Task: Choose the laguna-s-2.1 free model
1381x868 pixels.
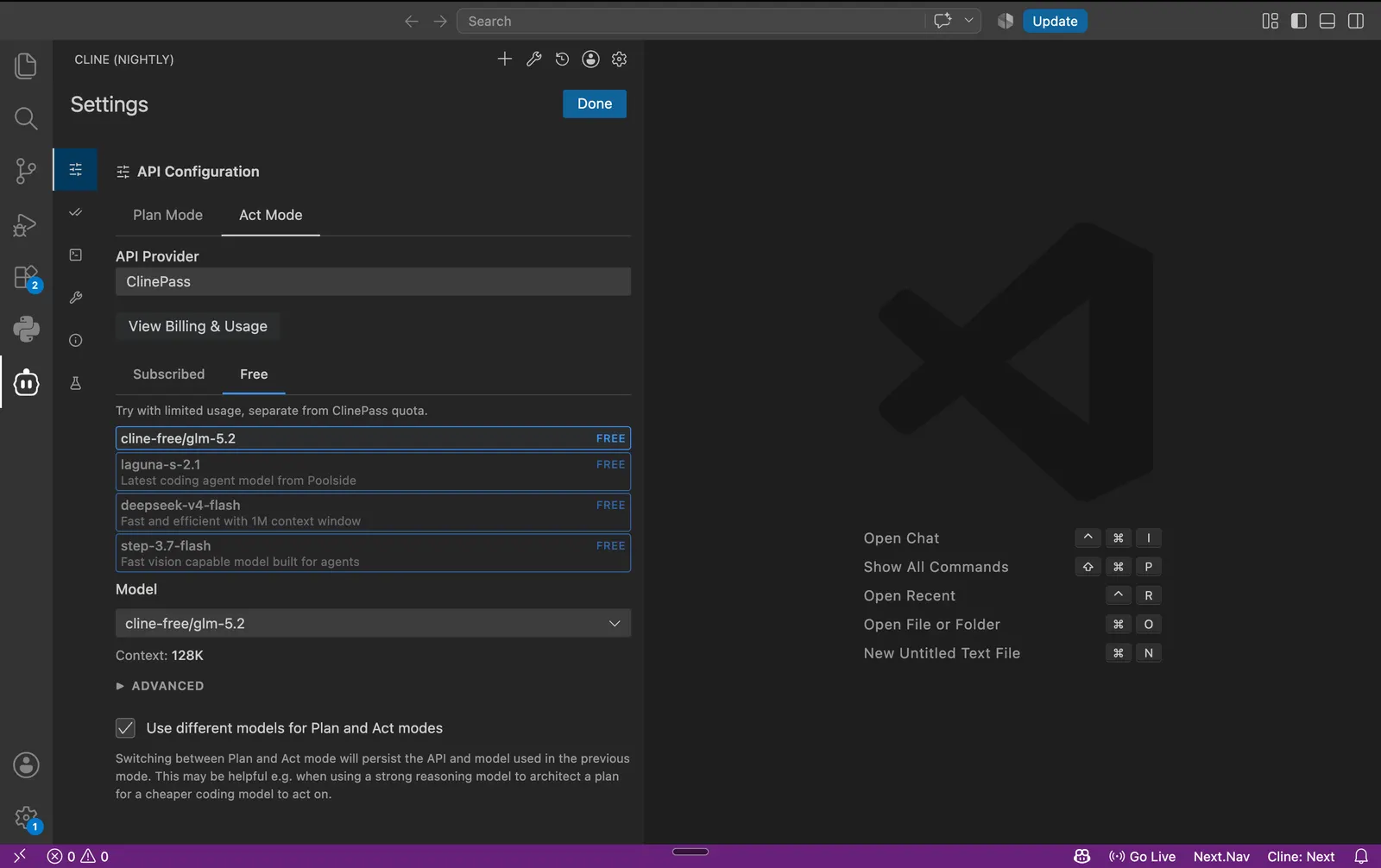Action: 373,472
